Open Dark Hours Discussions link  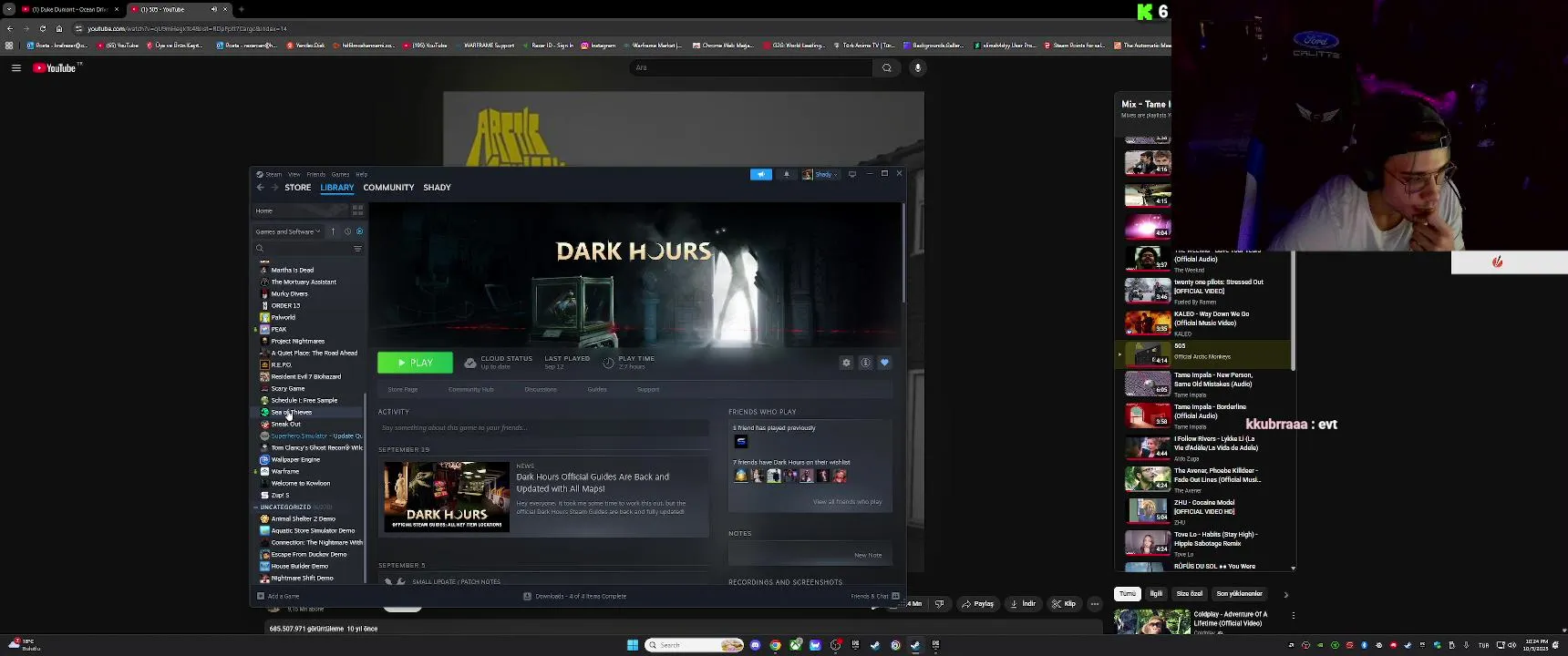click(540, 390)
